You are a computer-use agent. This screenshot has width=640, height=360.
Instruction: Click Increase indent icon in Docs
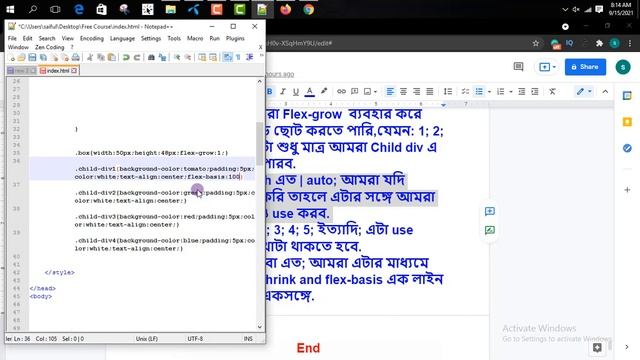click(x=535, y=91)
